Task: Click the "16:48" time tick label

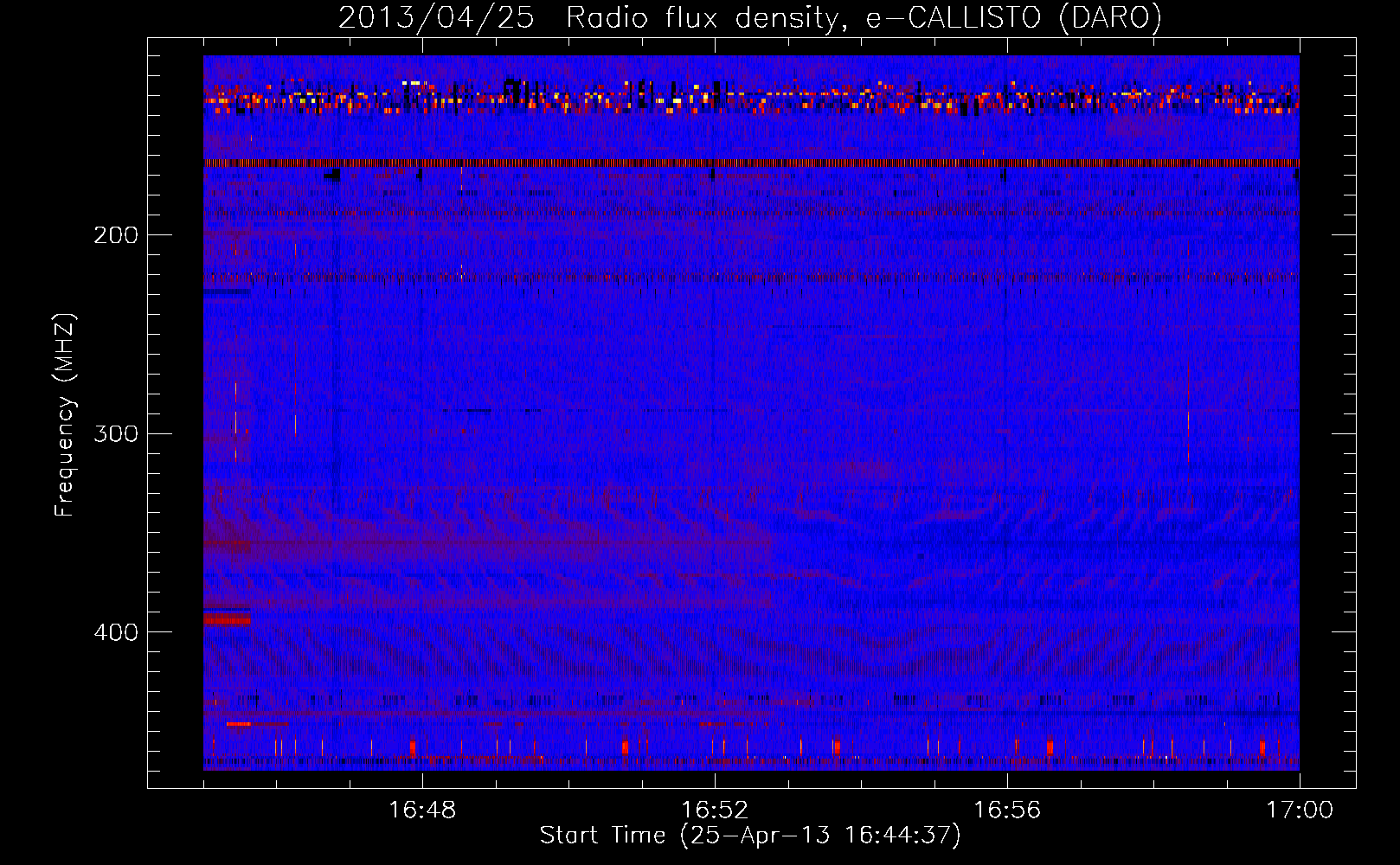Action: click(x=422, y=811)
